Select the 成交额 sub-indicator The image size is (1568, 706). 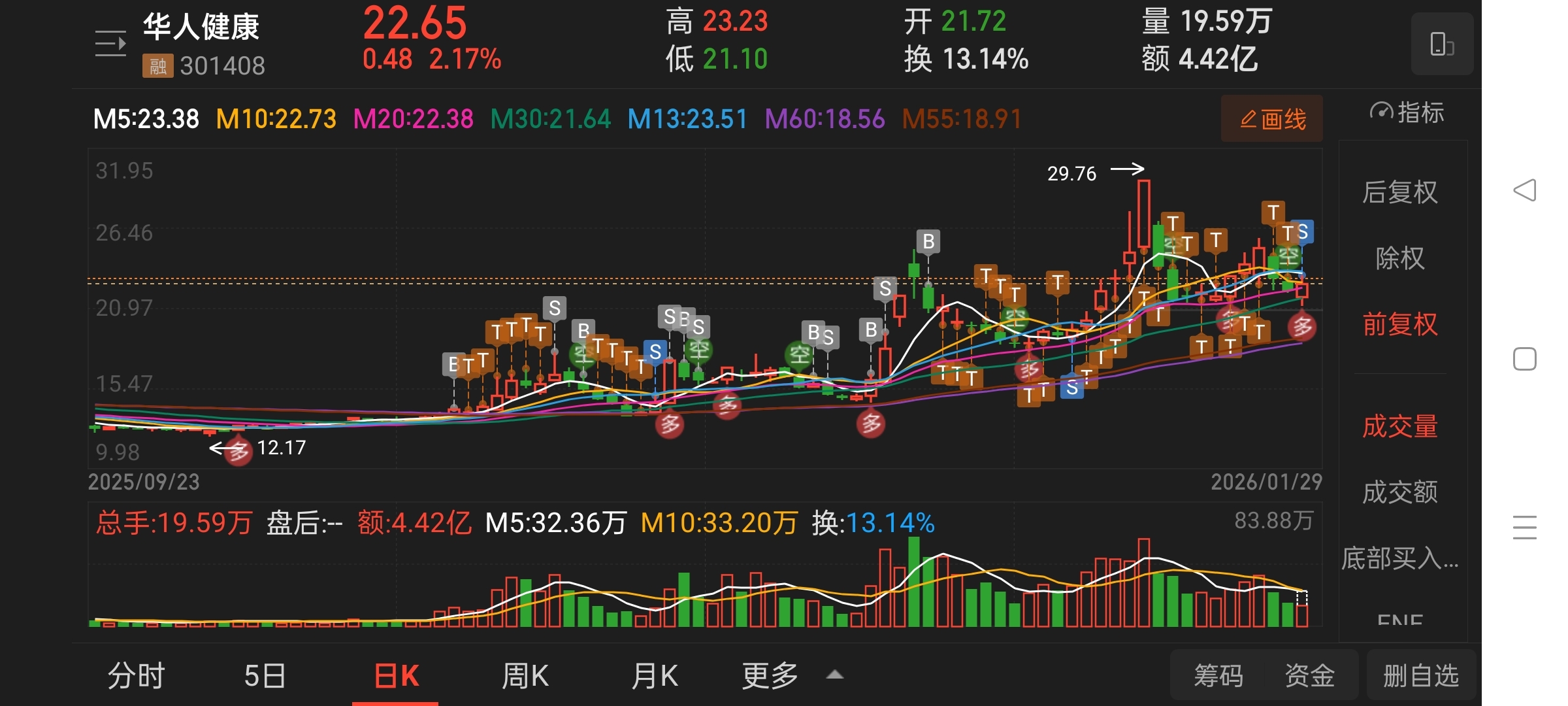pos(1399,492)
